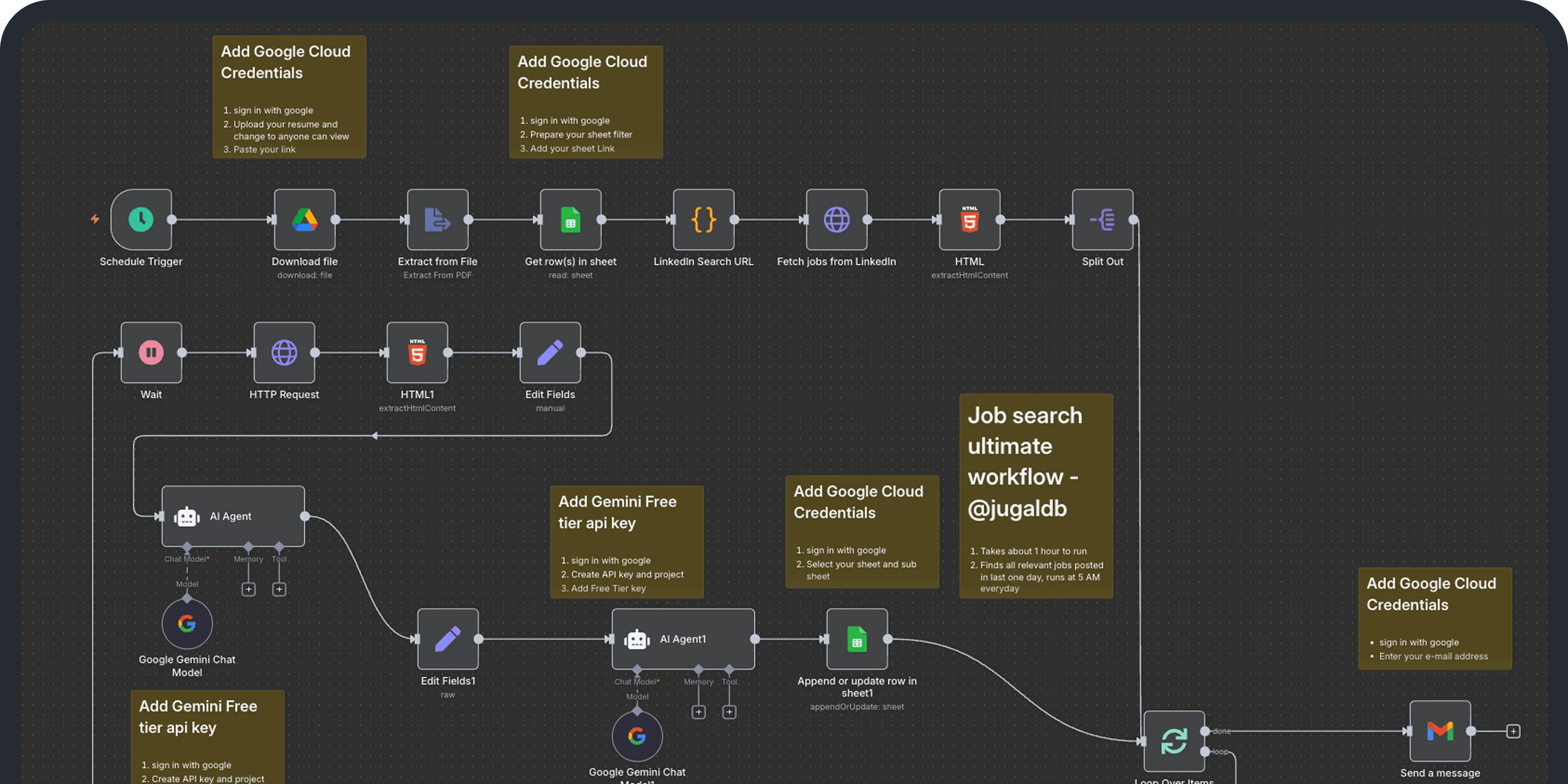
Task: Select the AI Agent node
Action: pyautogui.click(x=233, y=516)
